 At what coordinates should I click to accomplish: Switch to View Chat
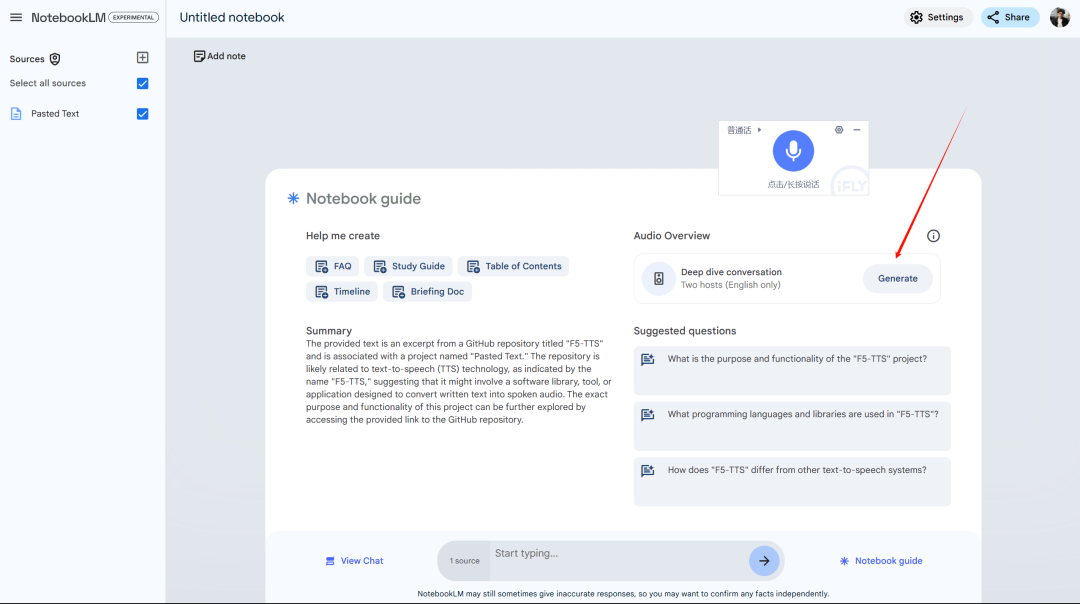tap(354, 560)
